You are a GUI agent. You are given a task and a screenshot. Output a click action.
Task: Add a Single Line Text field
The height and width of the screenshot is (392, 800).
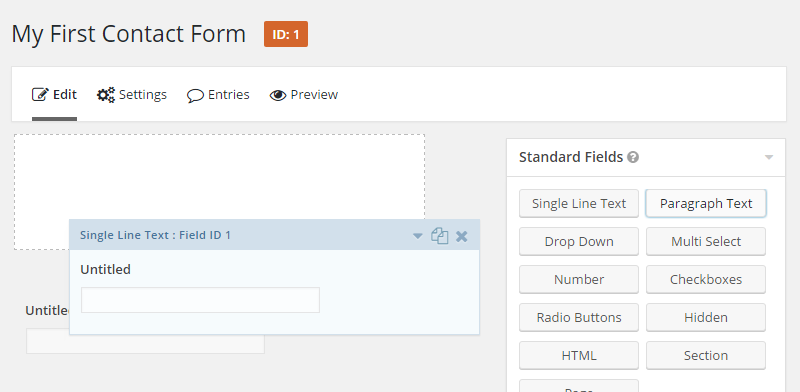click(579, 203)
